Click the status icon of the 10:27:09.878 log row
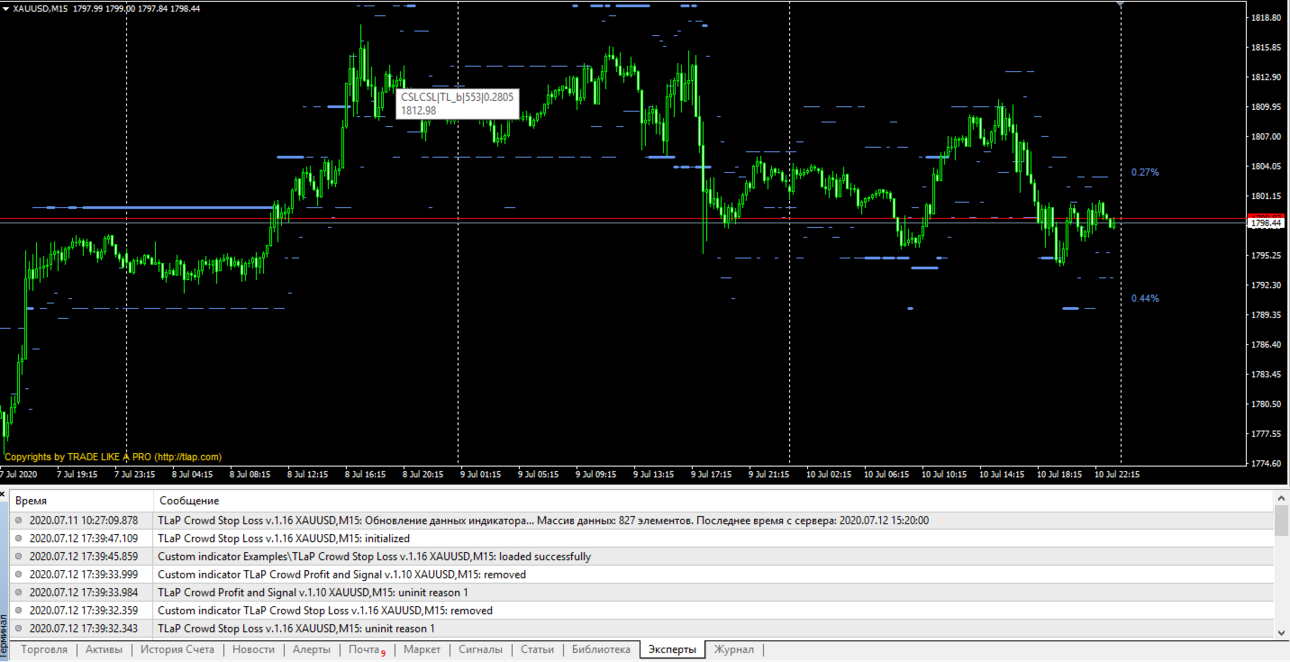1290x662 pixels. pyautogui.click(x=18, y=520)
